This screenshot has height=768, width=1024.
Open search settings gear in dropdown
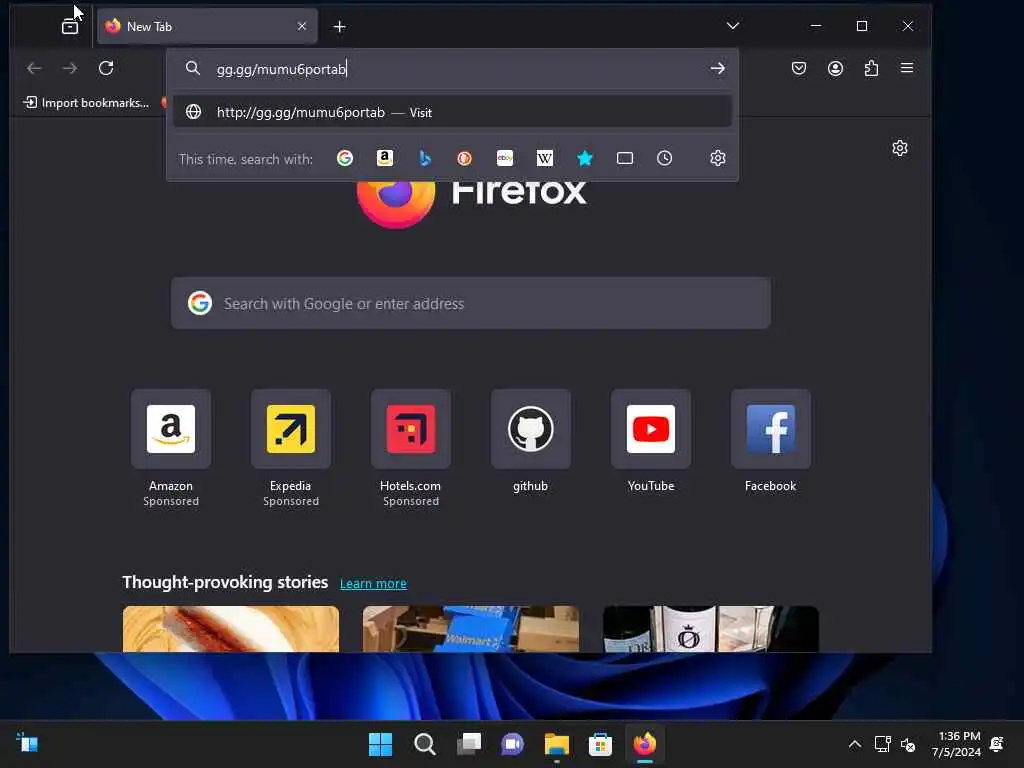pyautogui.click(x=718, y=158)
